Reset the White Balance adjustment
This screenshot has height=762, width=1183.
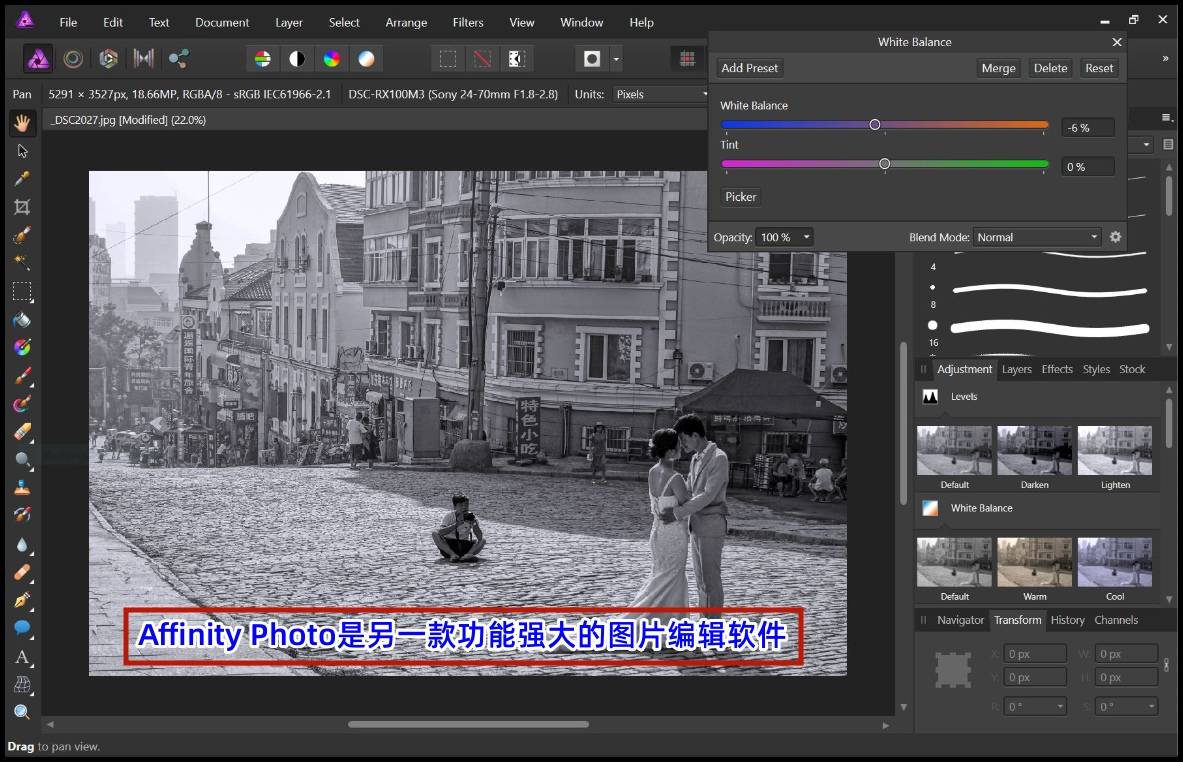(x=1098, y=68)
